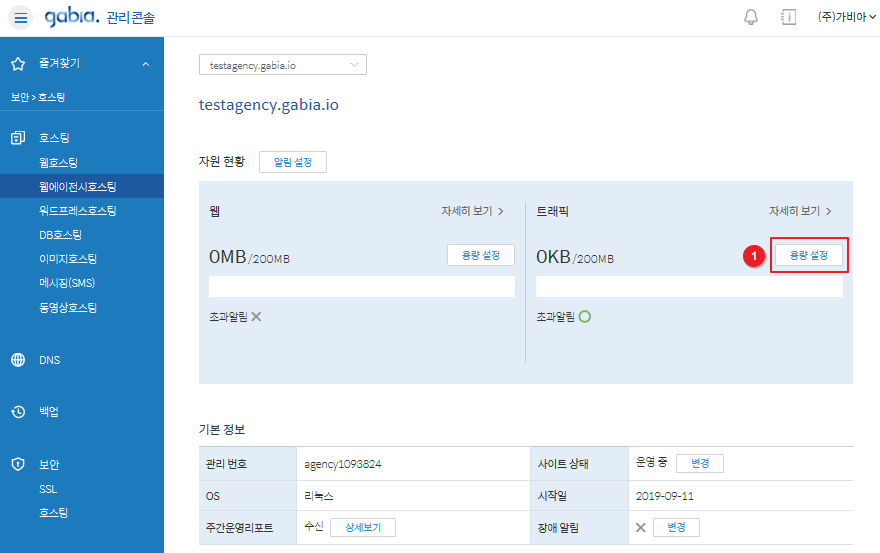This screenshot has width=880, height=553.
Task: Select 웹에이전시호스팅 in the sidebar
Action: click(x=78, y=187)
